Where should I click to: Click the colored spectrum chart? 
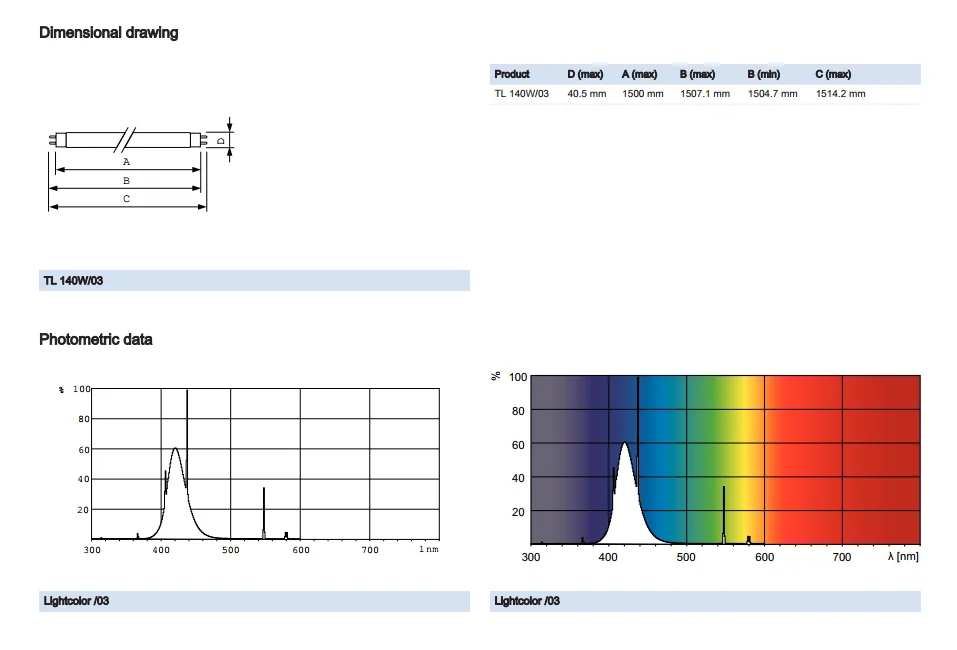[706, 467]
